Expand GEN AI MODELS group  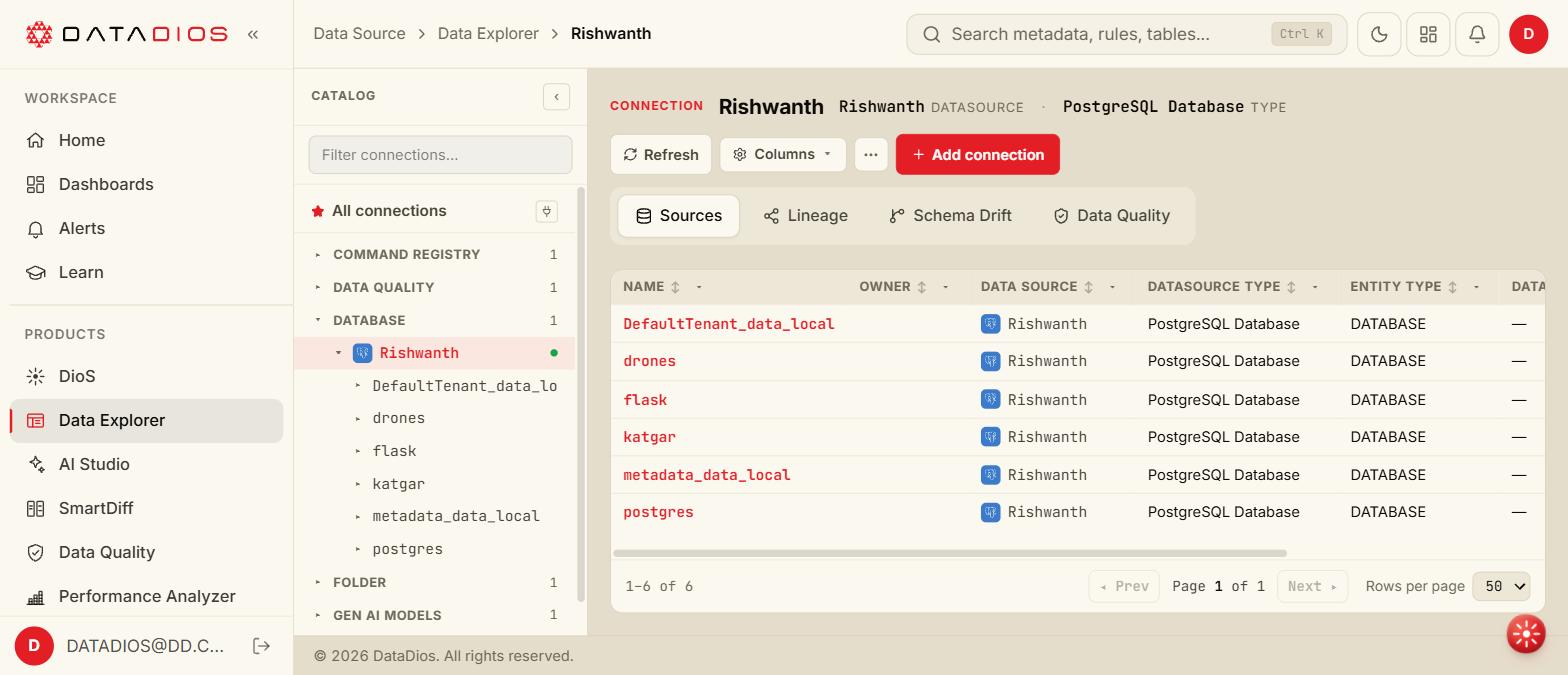[x=318, y=615]
